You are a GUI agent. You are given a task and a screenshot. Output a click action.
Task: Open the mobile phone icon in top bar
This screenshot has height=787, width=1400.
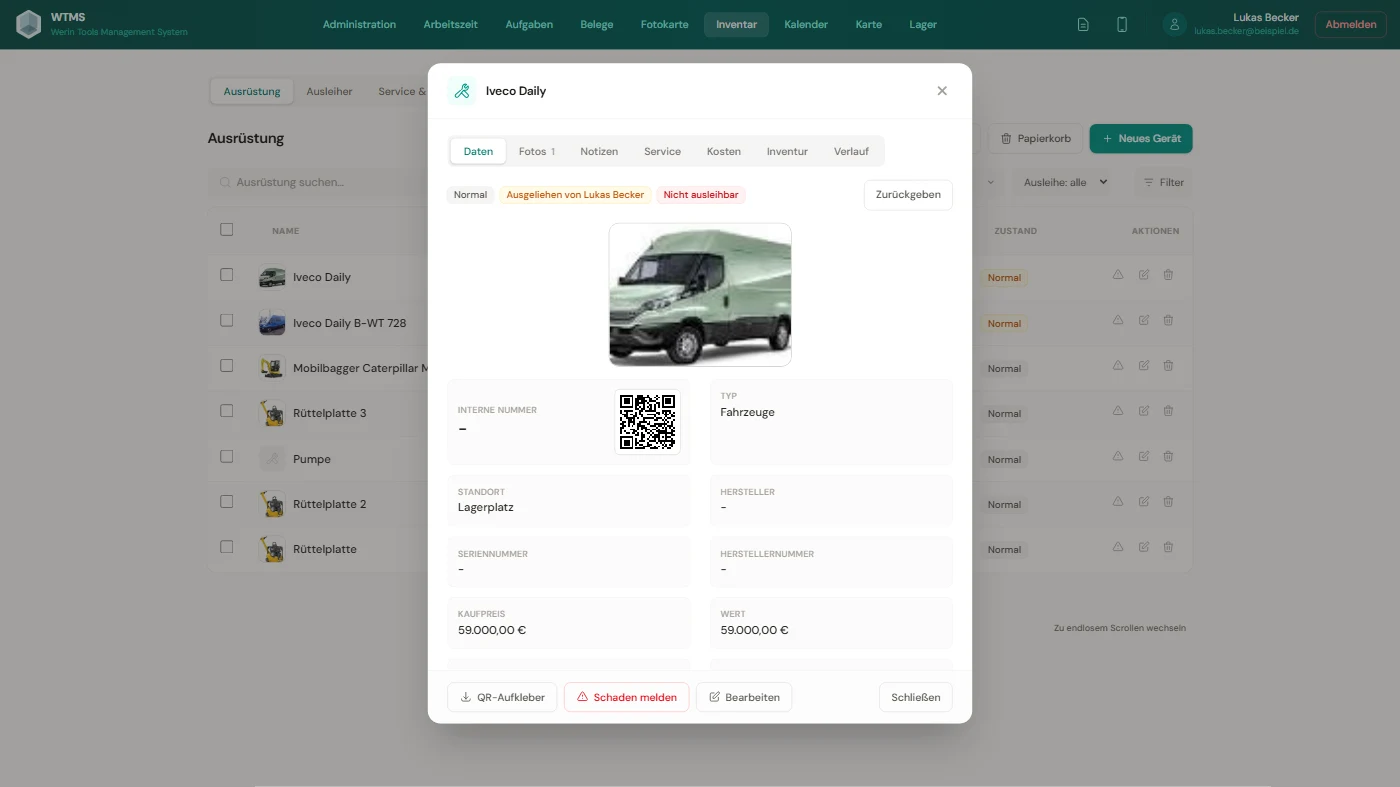click(x=1122, y=25)
